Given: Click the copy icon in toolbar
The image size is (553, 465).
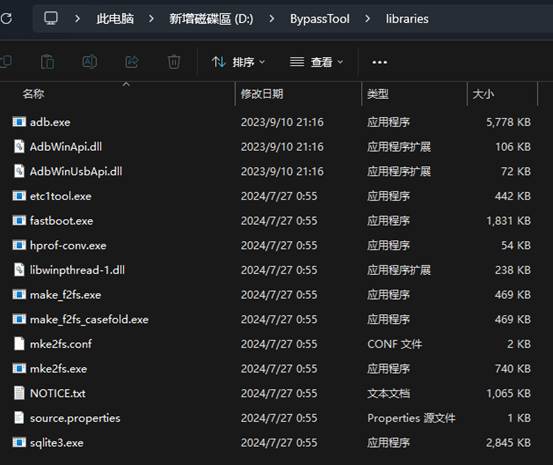Looking at the screenshot, I should pyautogui.click(x=6, y=62).
